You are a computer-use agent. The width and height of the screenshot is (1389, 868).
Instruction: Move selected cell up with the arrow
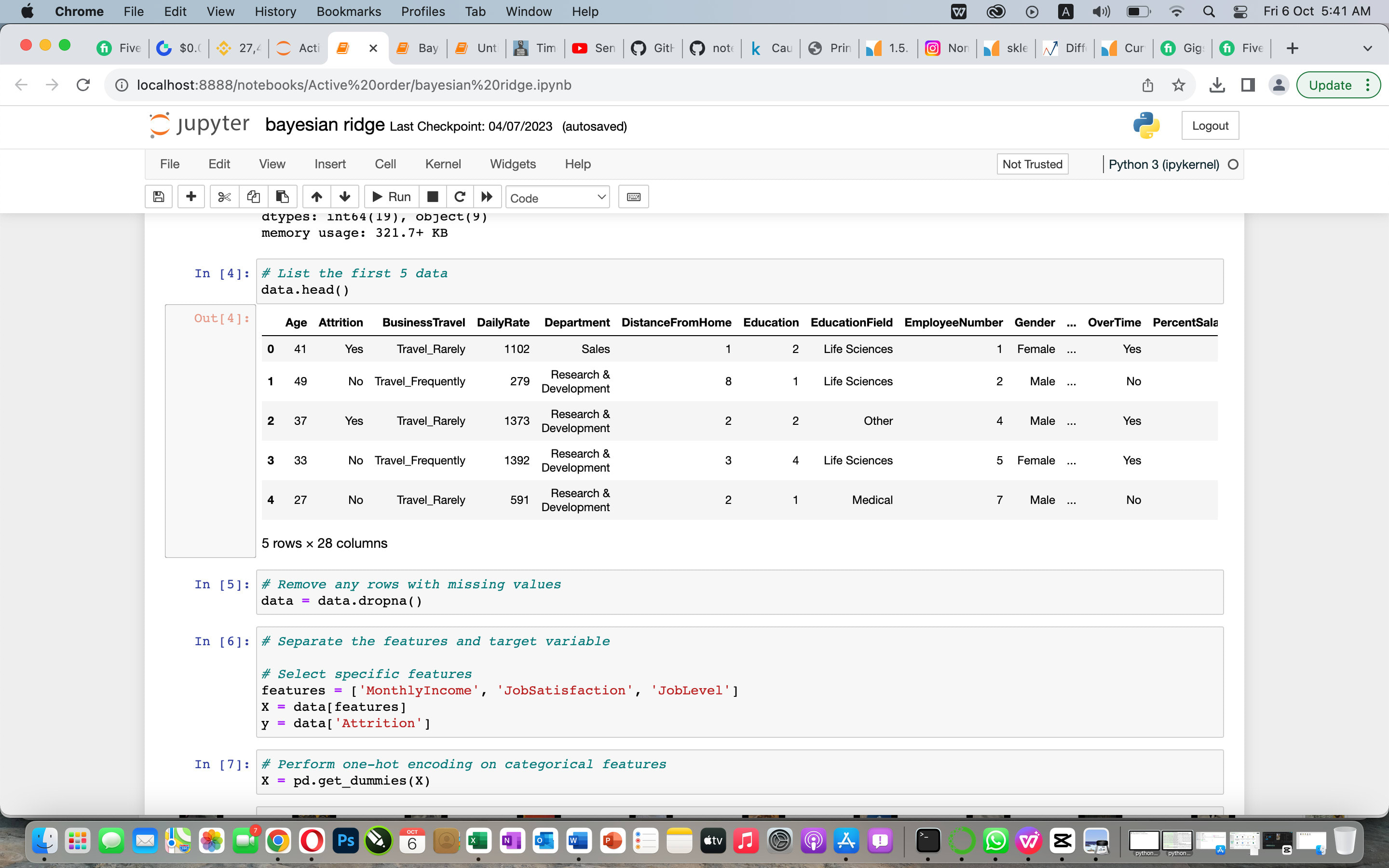pyautogui.click(x=316, y=197)
